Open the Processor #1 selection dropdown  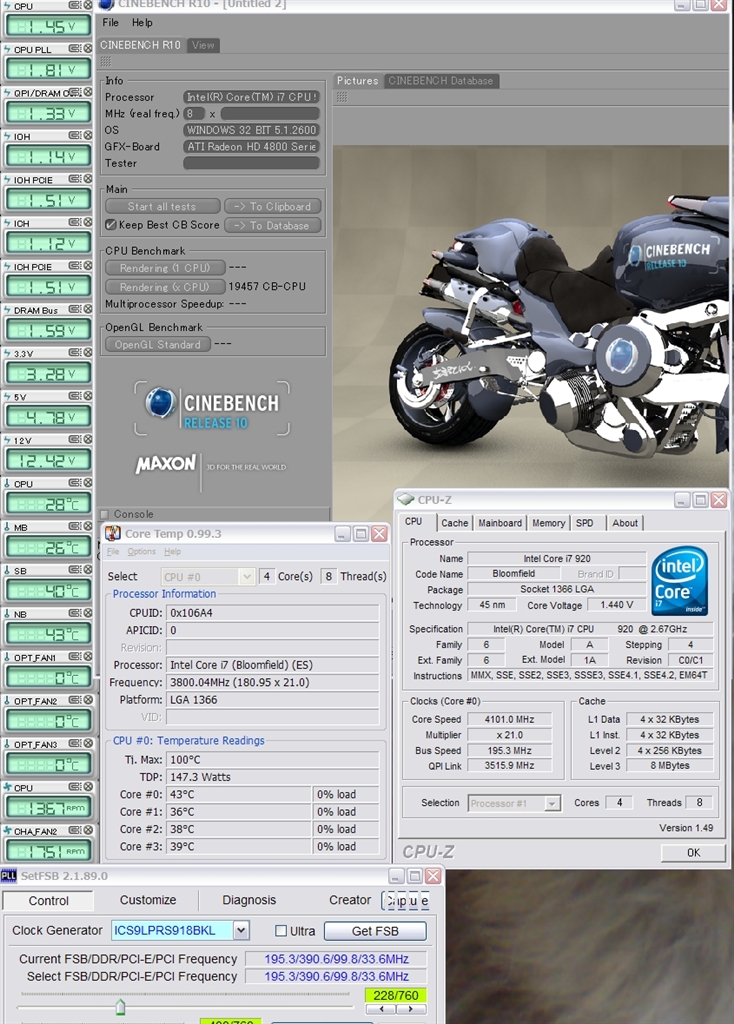click(552, 803)
